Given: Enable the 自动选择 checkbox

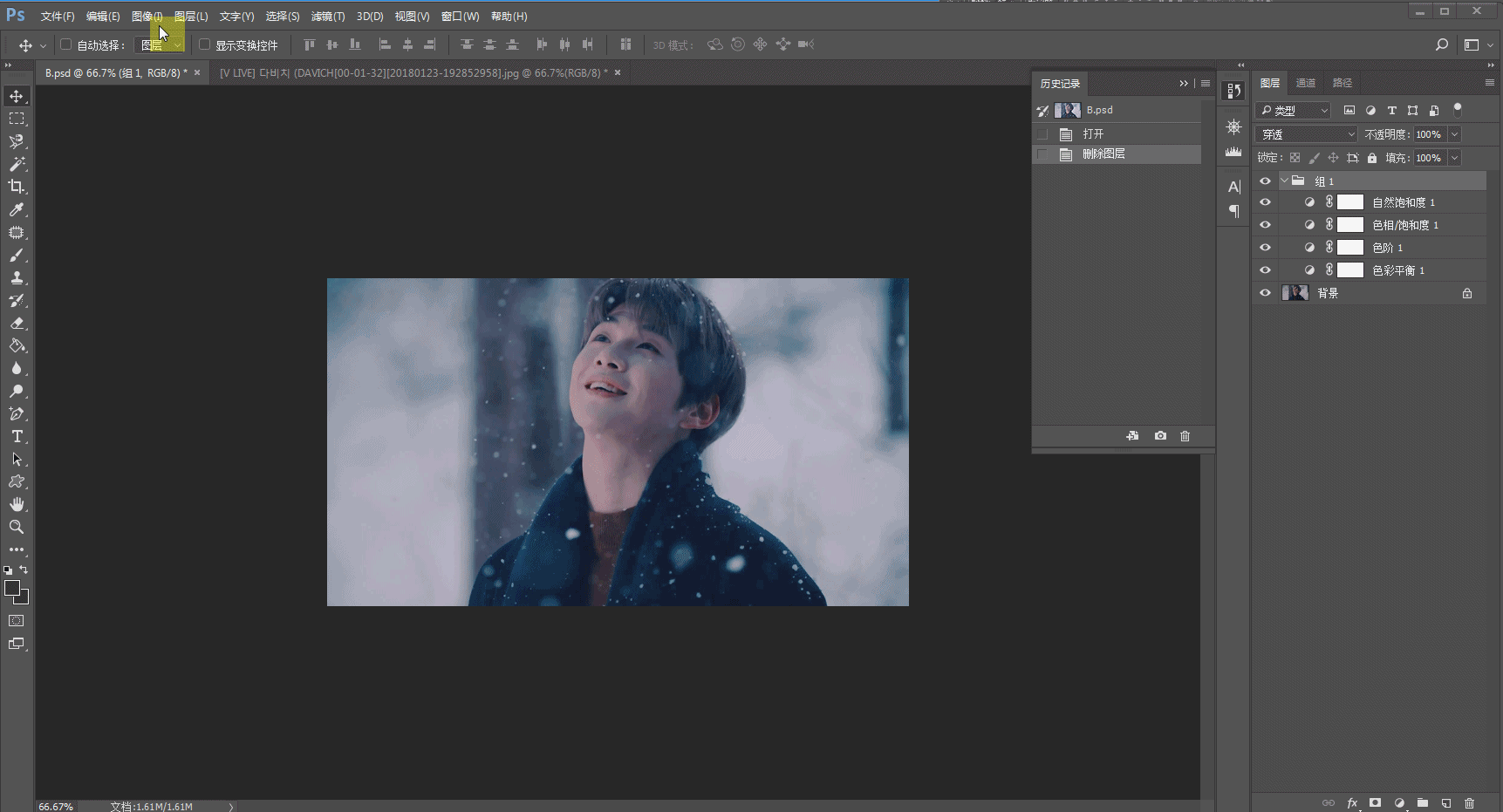Looking at the screenshot, I should (x=65, y=44).
